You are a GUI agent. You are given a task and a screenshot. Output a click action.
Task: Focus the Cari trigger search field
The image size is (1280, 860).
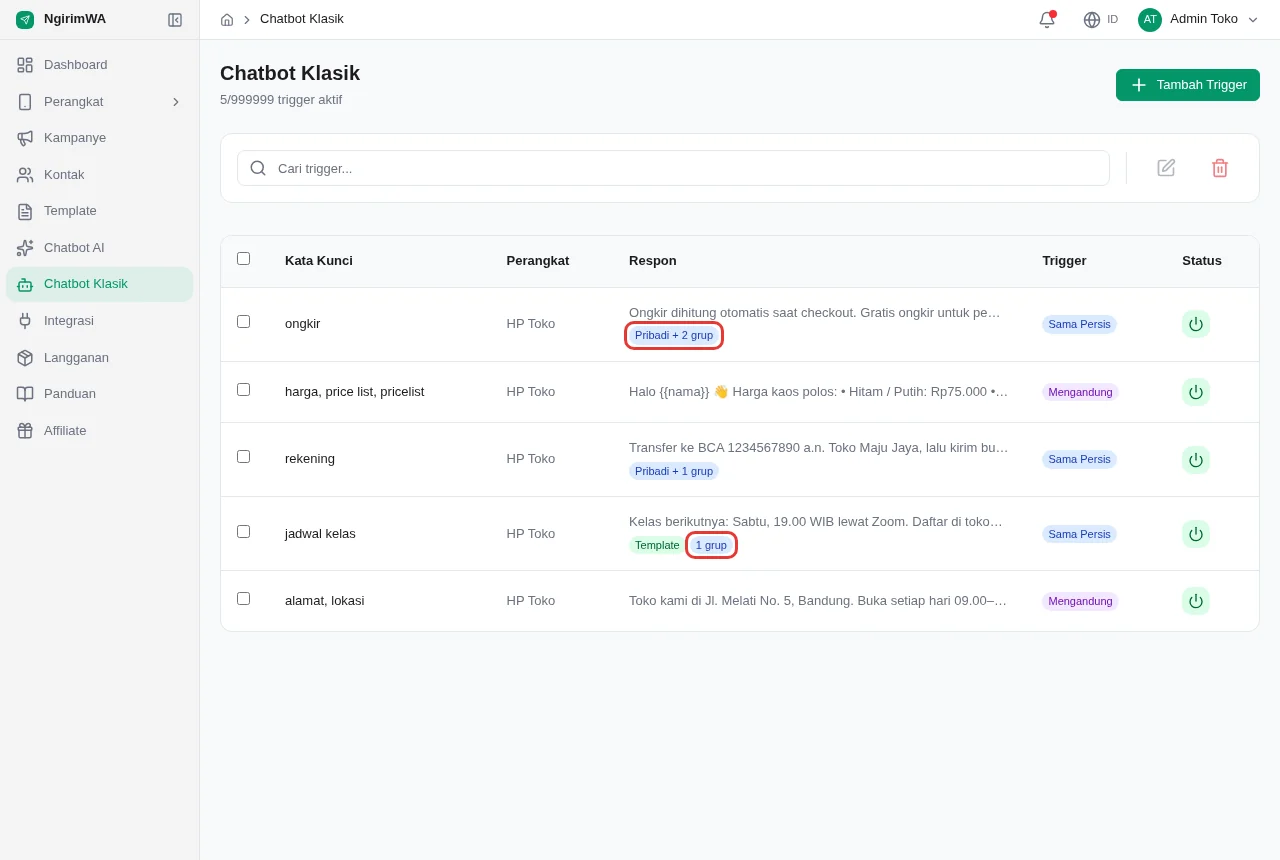pos(673,168)
